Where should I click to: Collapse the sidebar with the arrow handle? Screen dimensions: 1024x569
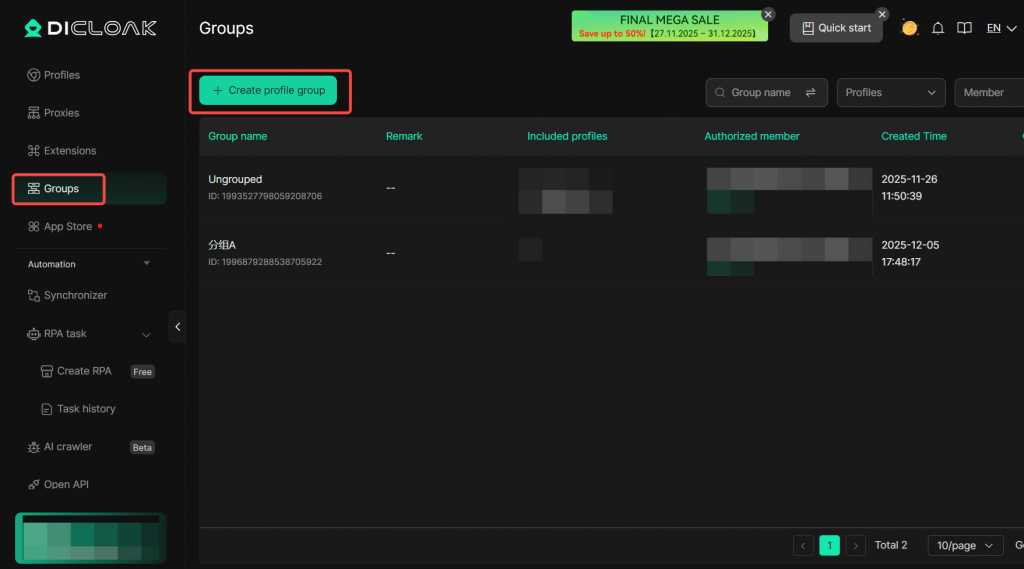coord(177,327)
